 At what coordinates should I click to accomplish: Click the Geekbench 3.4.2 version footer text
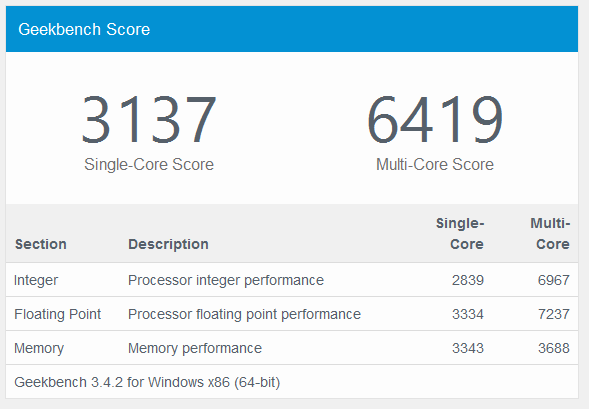click(x=147, y=382)
